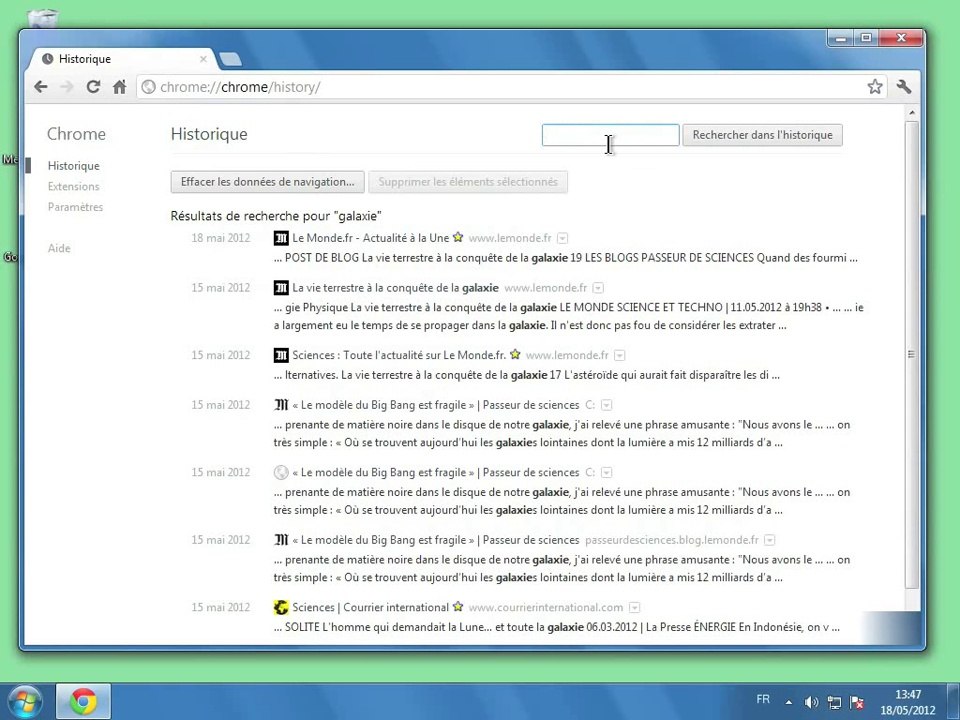
Task: Click the '18 mai 2012' date label
Action: tap(221, 238)
